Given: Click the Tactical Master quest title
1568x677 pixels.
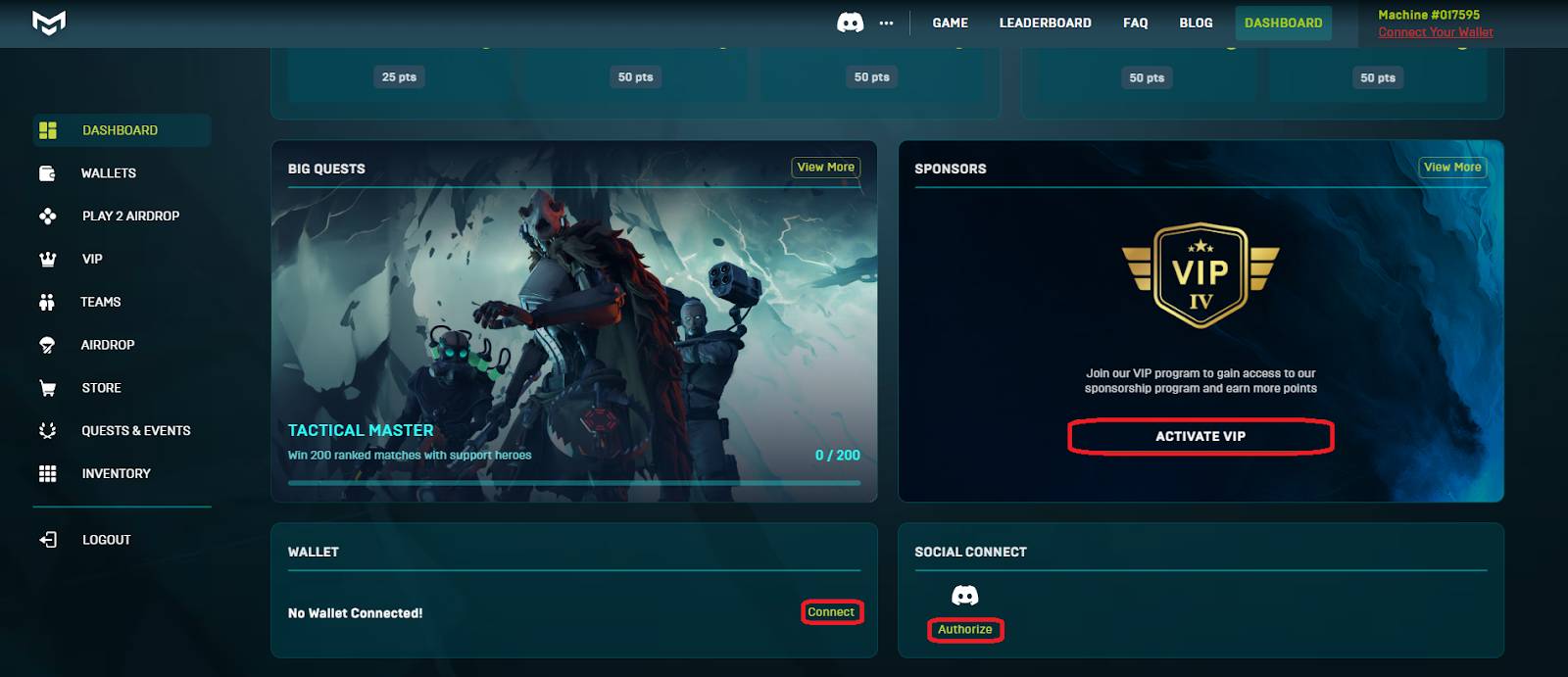Looking at the screenshot, I should pos(361,430).
